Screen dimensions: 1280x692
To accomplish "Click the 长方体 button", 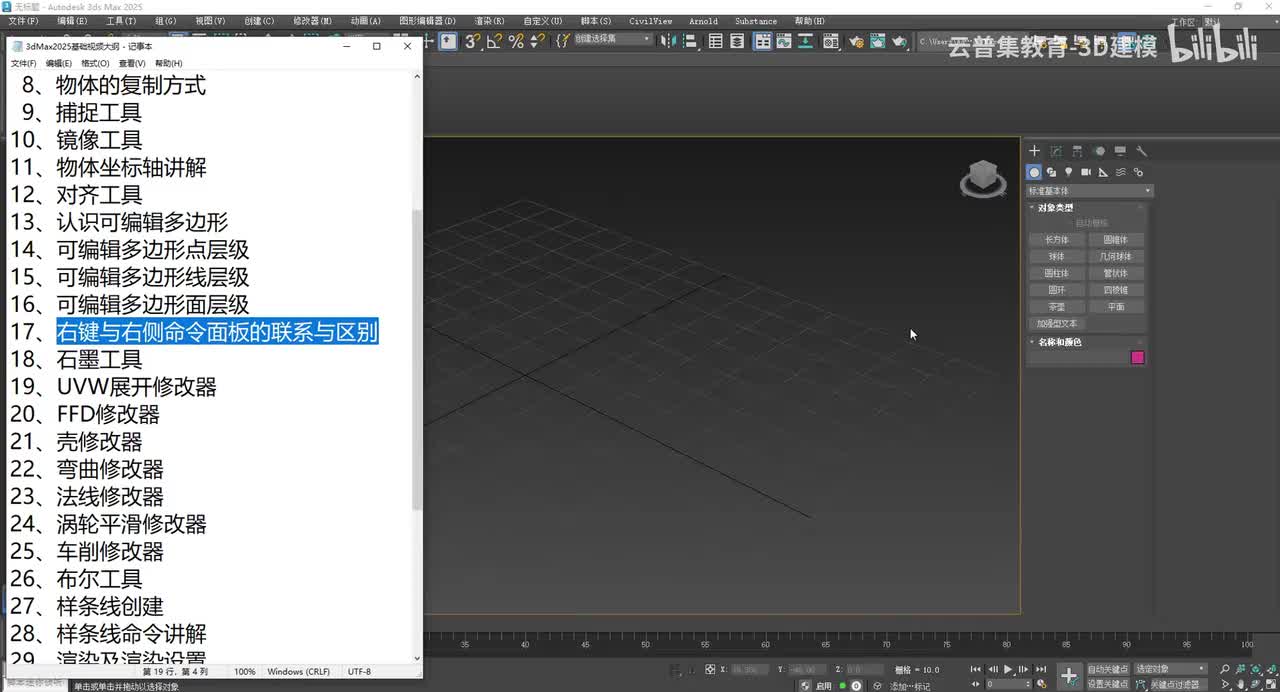I will coord(1057,240).
